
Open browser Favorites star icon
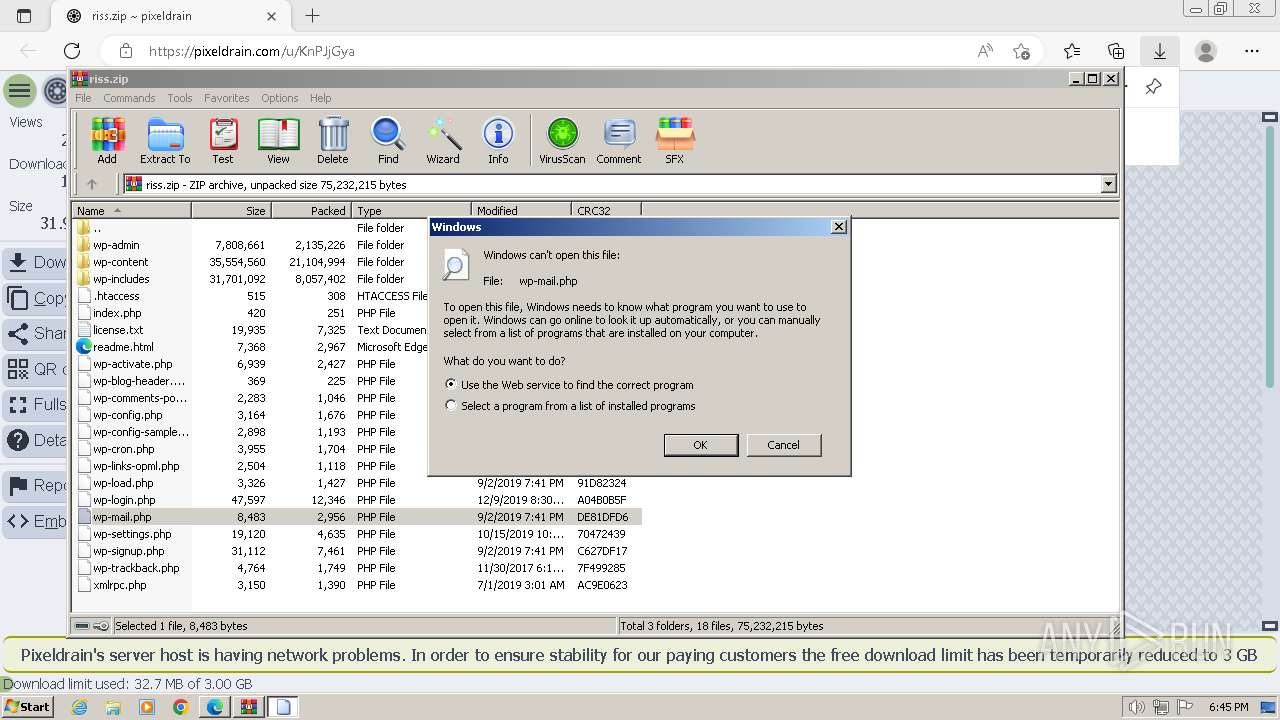click(1072, 51)
